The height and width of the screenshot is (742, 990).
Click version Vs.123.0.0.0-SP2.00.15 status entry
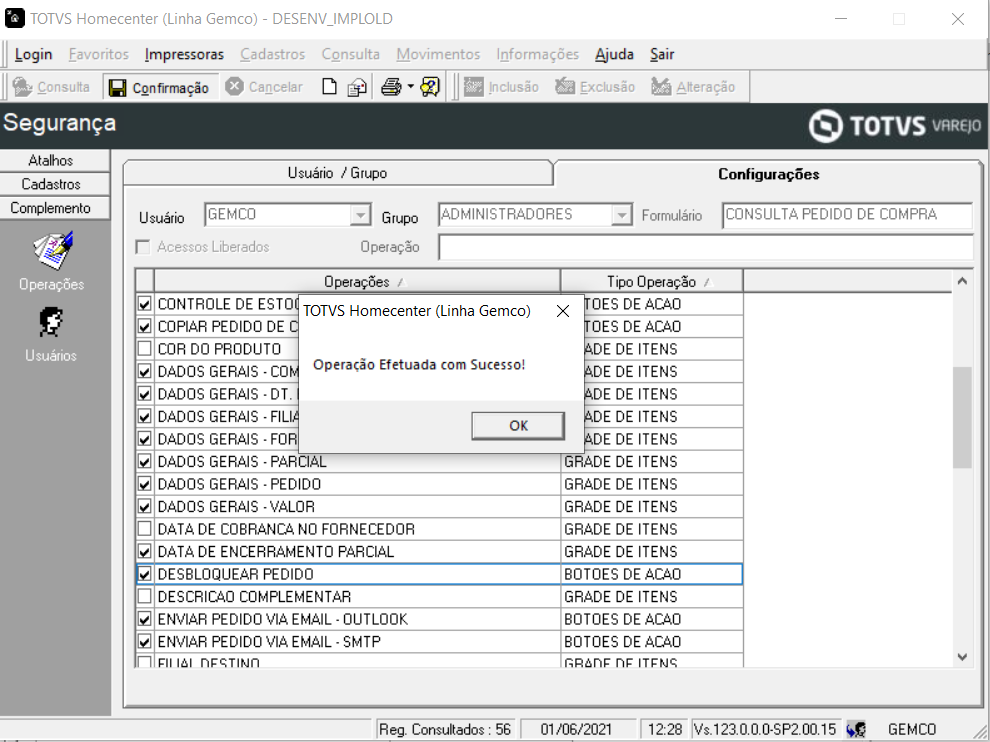coord(765,729)
